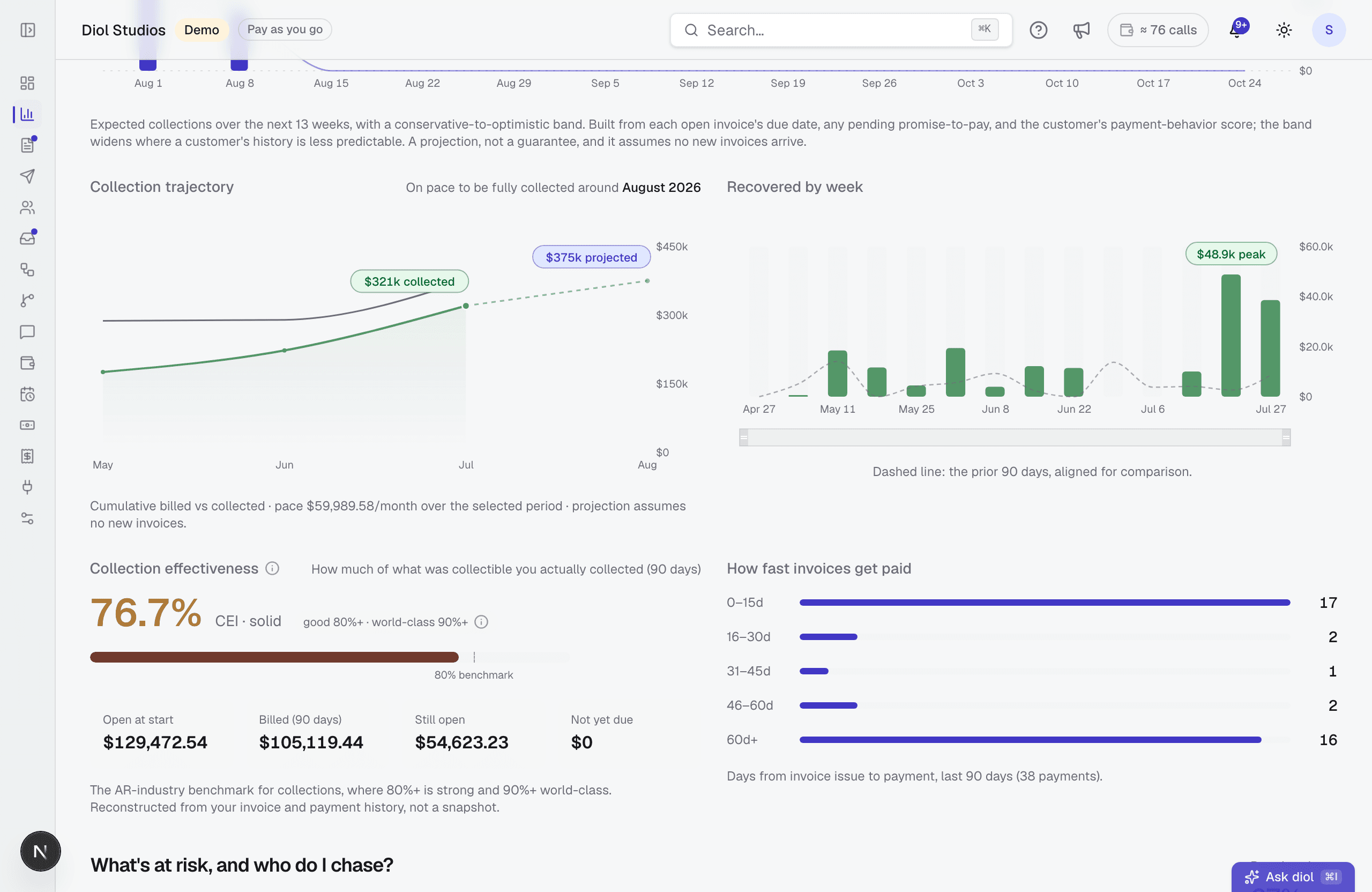Click the tallest green weekly recovery bar
This screenshot has width=1372, height=892.
point(1230,336)
